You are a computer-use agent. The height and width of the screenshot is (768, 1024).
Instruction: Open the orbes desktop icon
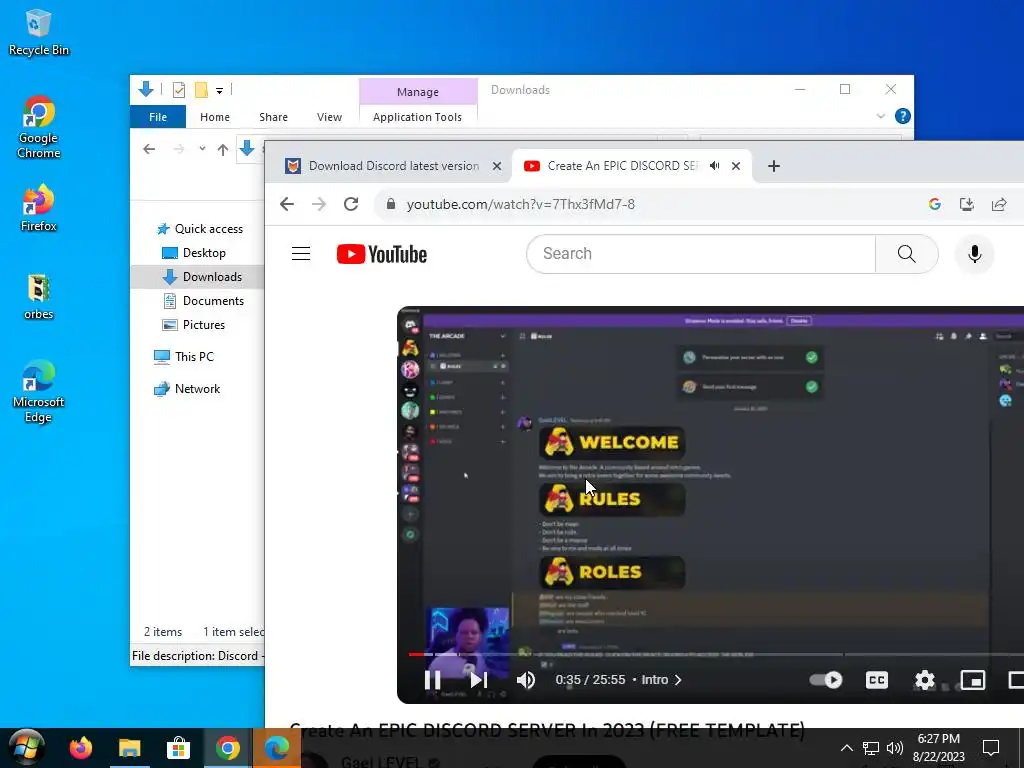39,296
